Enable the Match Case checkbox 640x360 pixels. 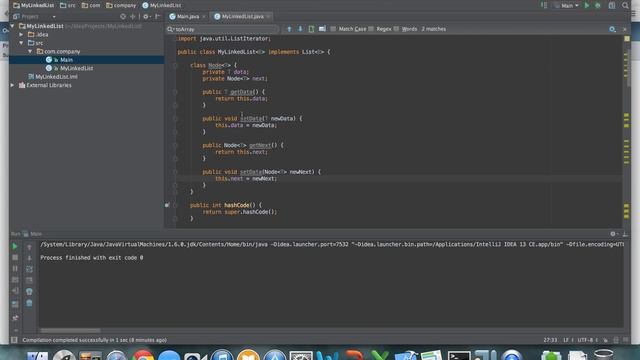click(x=333, y=29)
